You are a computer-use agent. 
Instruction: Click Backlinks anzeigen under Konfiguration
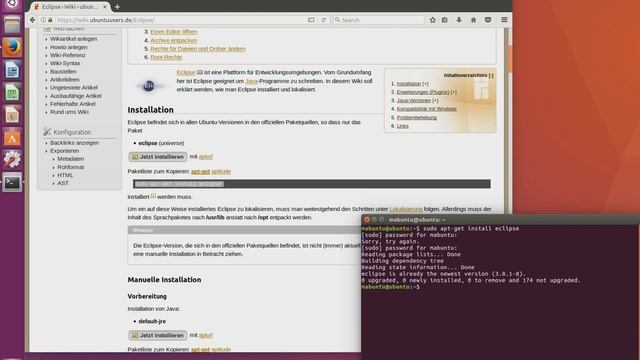pos(74,143)
